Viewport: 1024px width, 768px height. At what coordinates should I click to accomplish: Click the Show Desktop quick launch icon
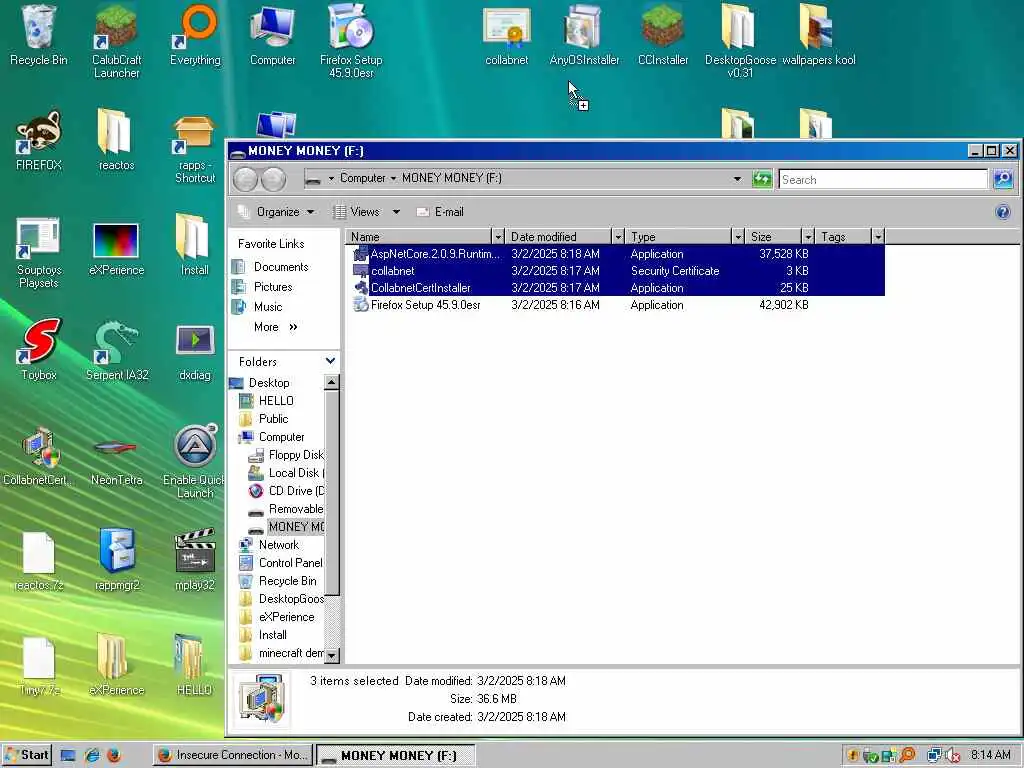68,756
